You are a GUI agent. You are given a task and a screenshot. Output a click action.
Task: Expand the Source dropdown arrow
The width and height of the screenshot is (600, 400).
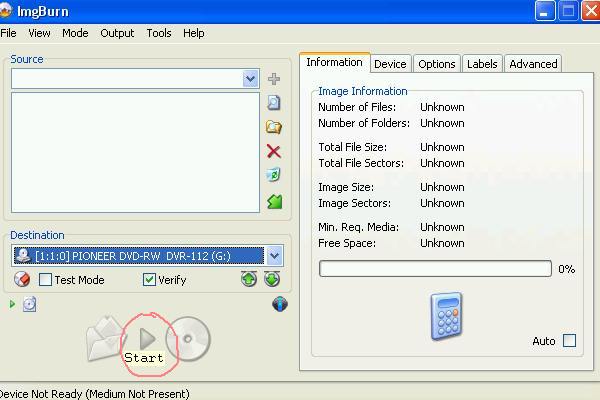pyautogui.click(x=250, y=79)
